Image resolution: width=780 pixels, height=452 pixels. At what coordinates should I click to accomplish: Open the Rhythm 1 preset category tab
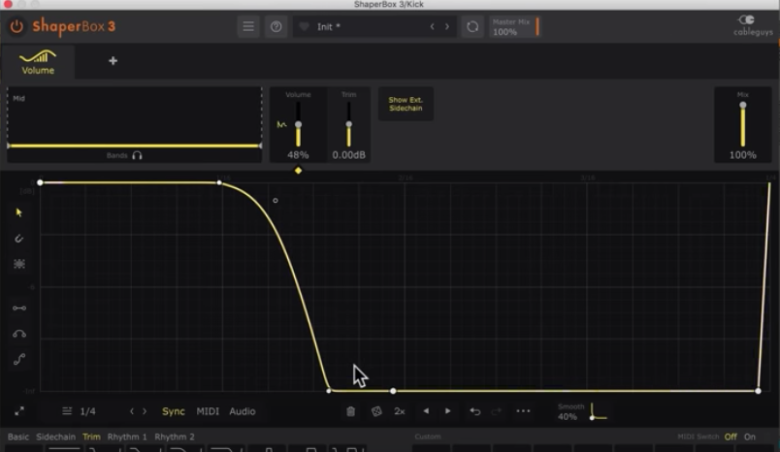(x=127, y=437)
